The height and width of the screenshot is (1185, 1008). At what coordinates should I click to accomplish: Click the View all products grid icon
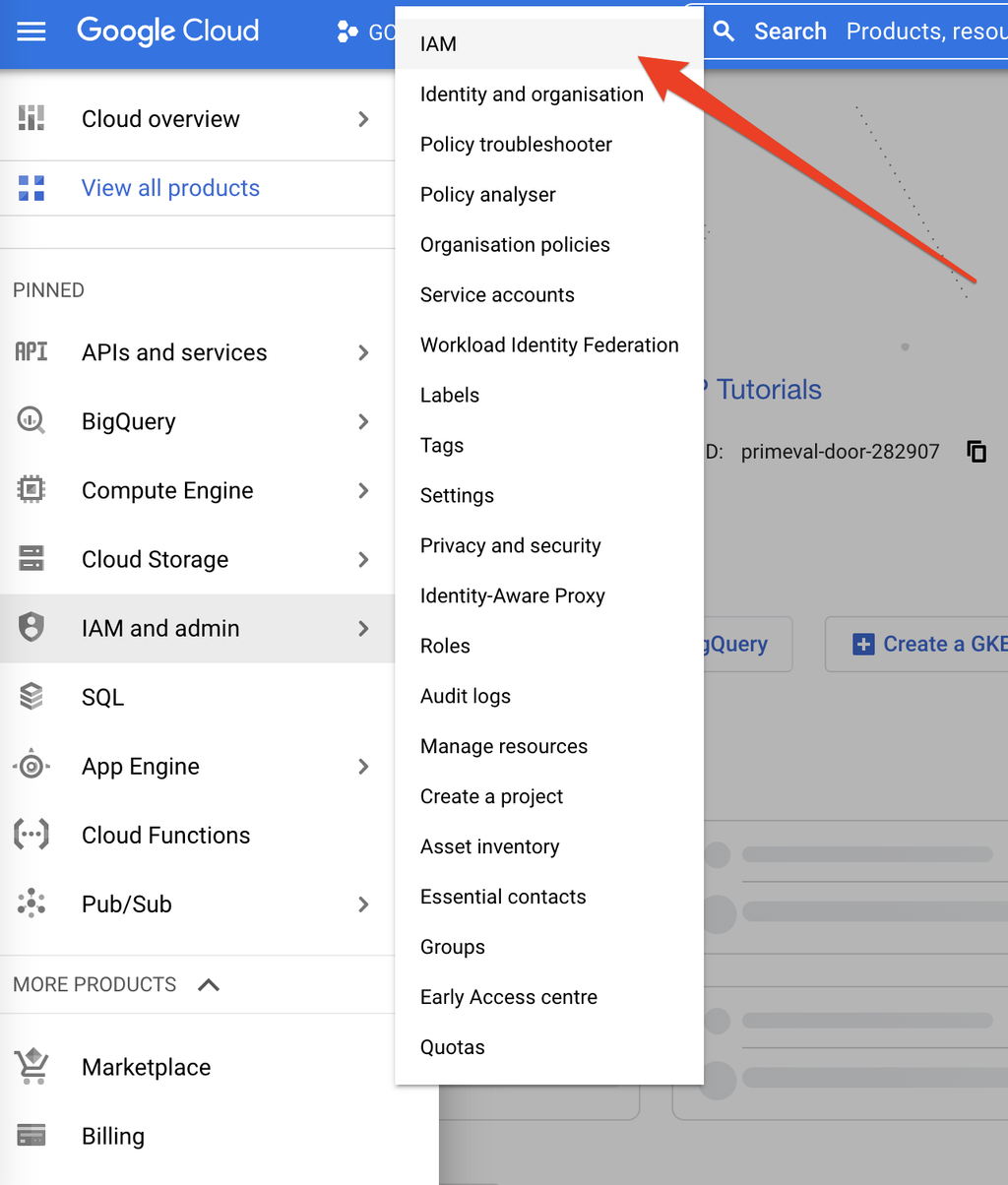(31, 188)
